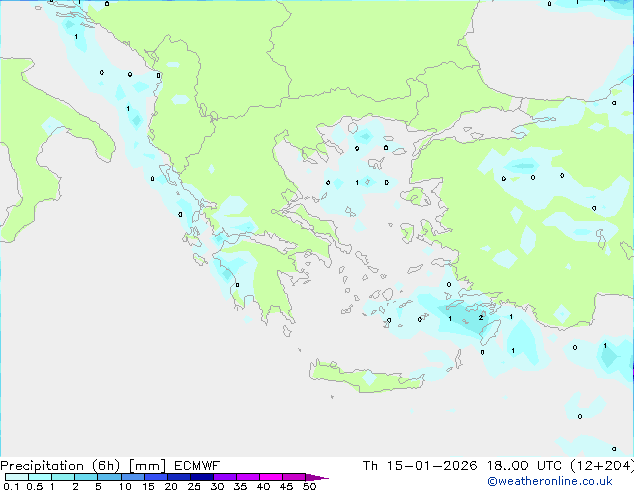Click the '18..00 UTC' time text
Screen dimensions: 634x490
click(x=524, y=466)
